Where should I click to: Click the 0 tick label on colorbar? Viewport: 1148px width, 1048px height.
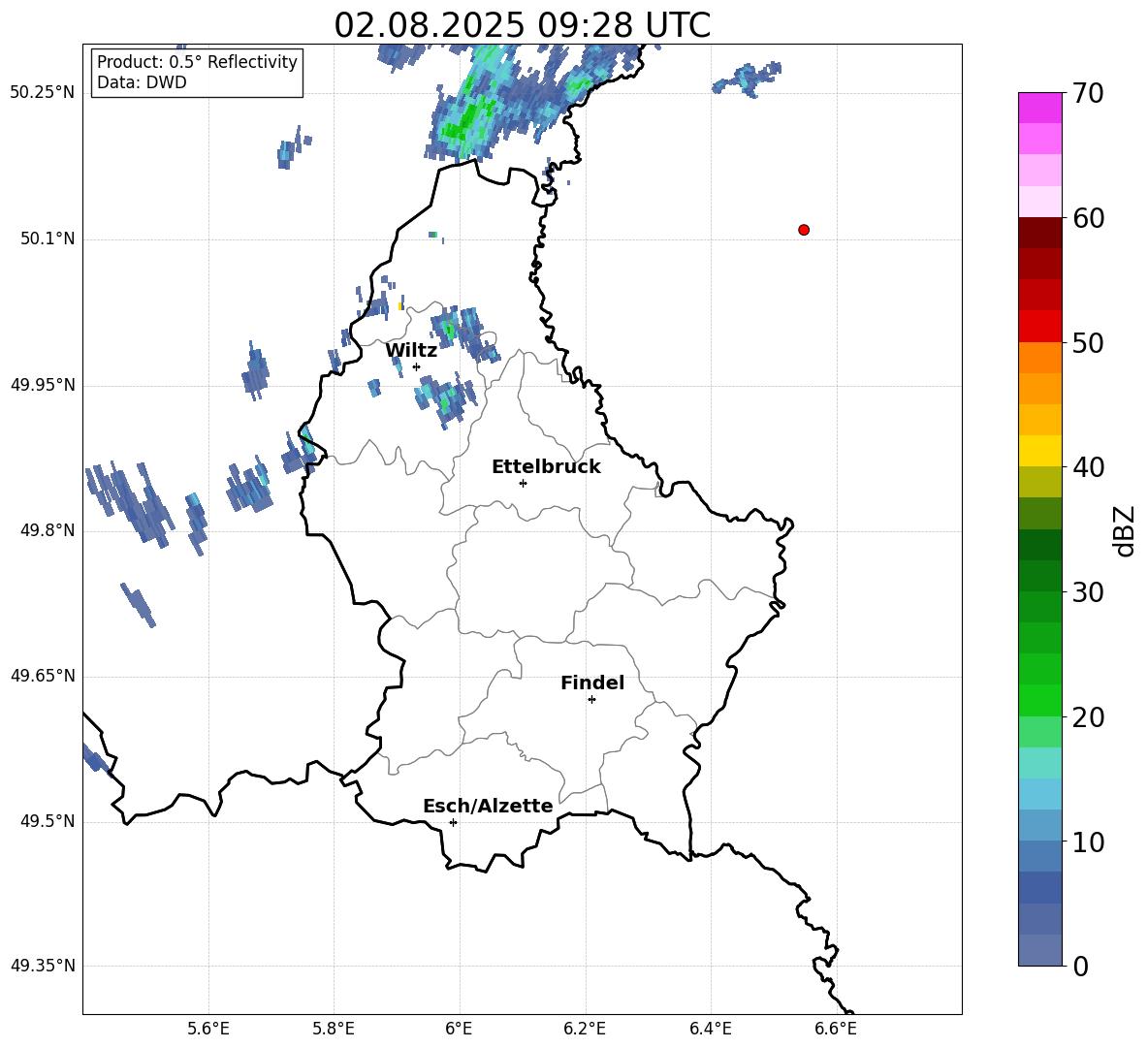point(1080,967)
